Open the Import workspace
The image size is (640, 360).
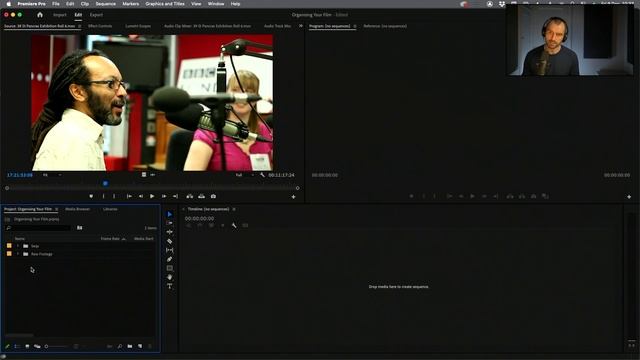click(60, 15)
